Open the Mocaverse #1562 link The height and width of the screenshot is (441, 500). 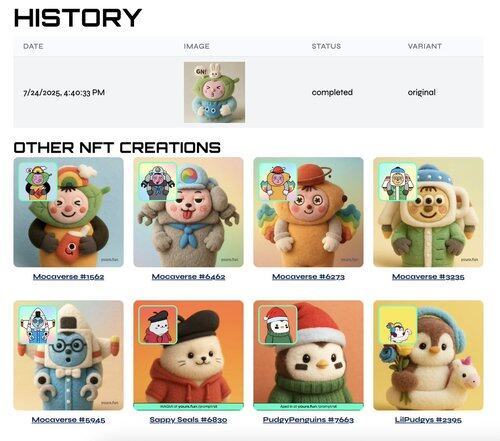[68, 277]
